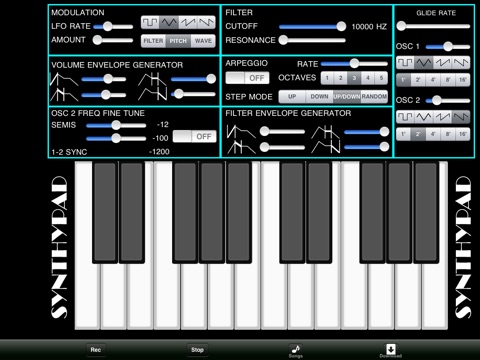Viewport: 480px width, 360px height.
Task: Set step mode to UP
Action: click(x=292, y=96)
